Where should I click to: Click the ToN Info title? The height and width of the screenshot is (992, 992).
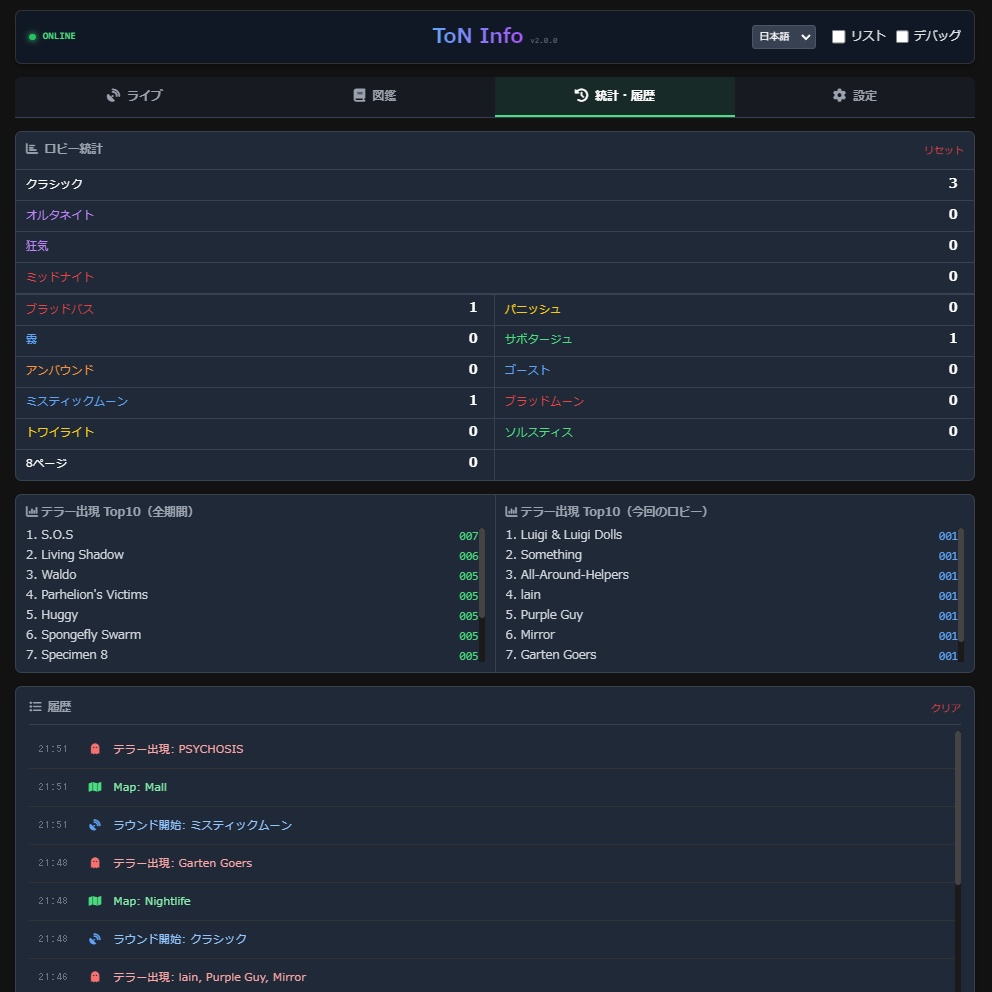[x=478, y=36]
